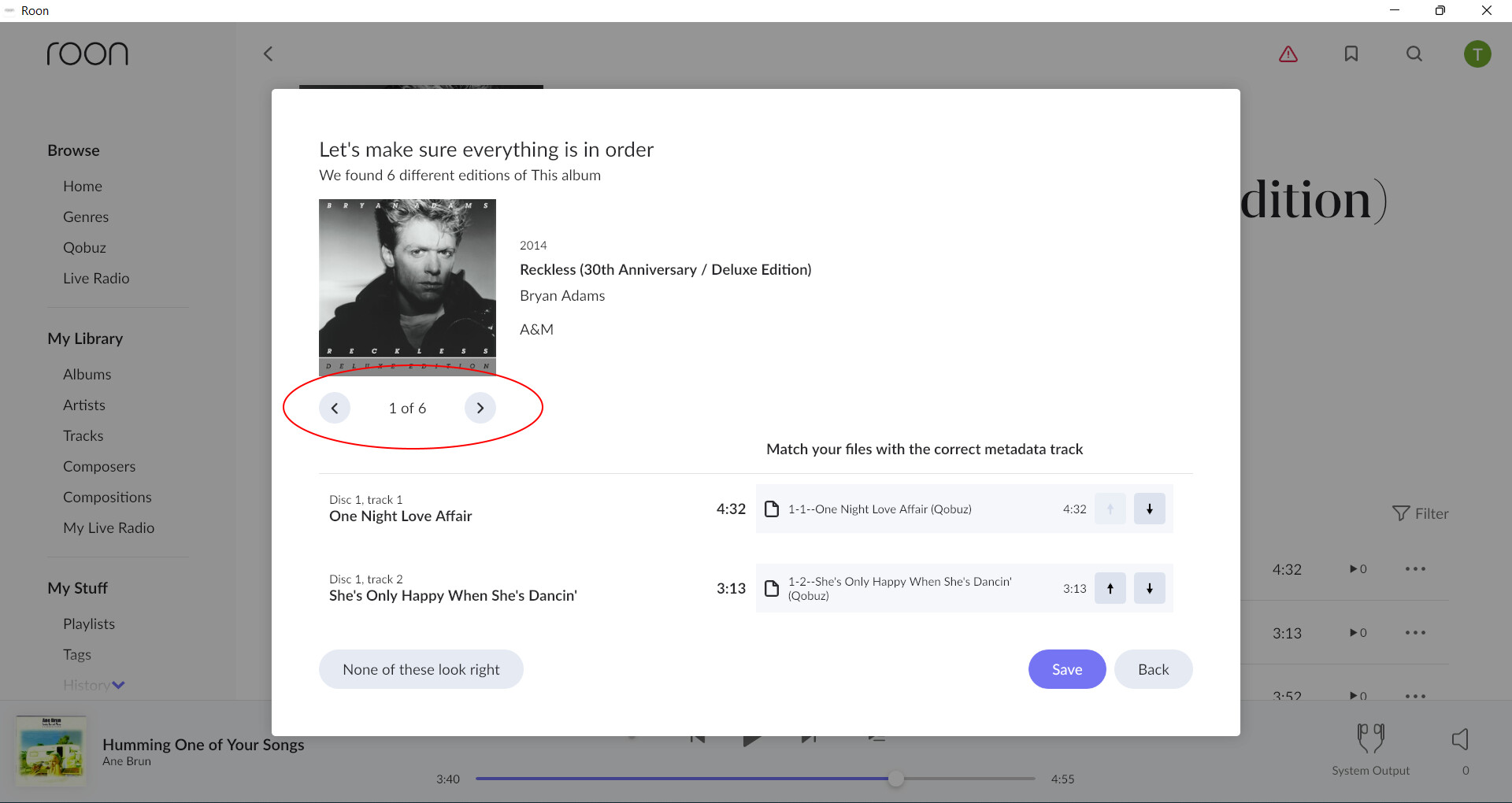Click the Reckless album cover image

(x=407, y=287)
